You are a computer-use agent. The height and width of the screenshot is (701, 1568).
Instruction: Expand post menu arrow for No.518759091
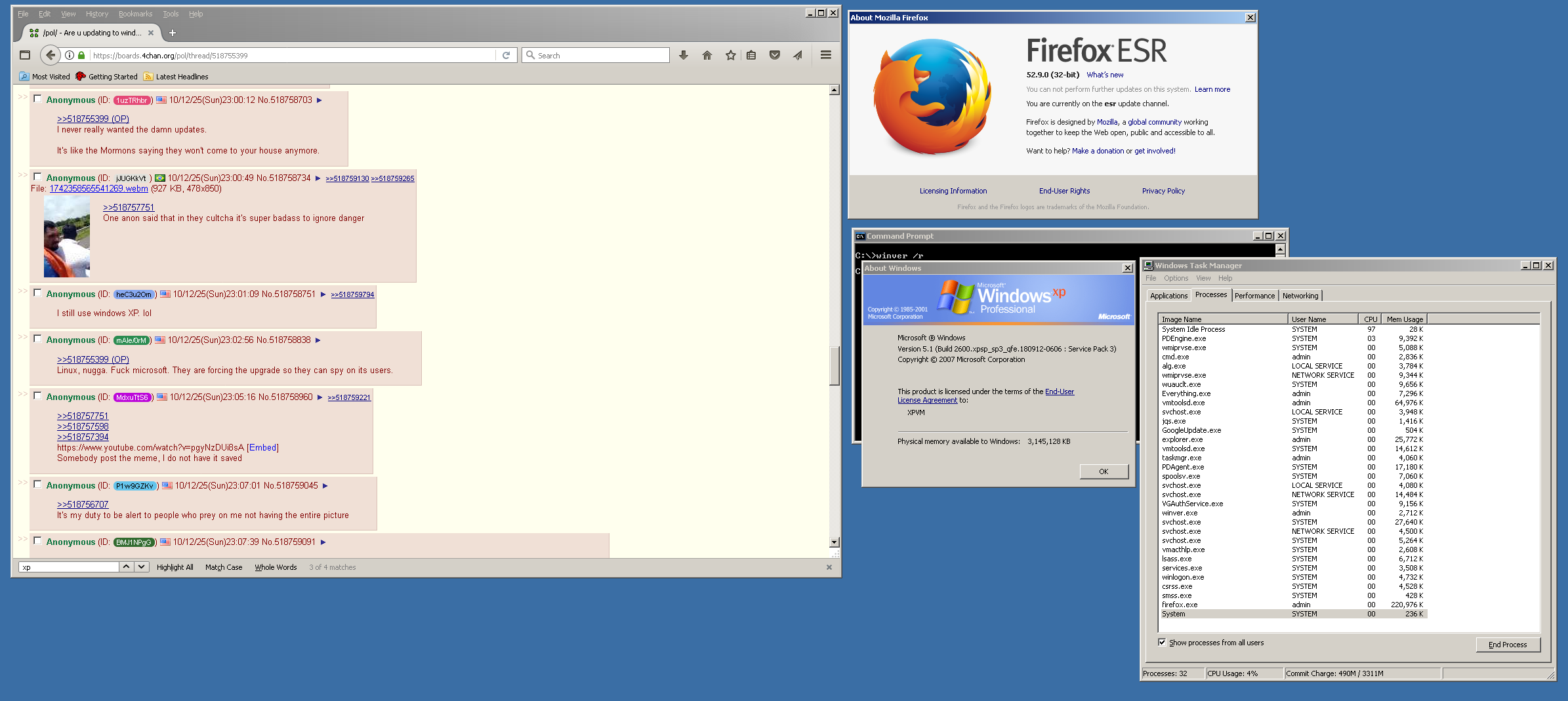pos(323,542)
